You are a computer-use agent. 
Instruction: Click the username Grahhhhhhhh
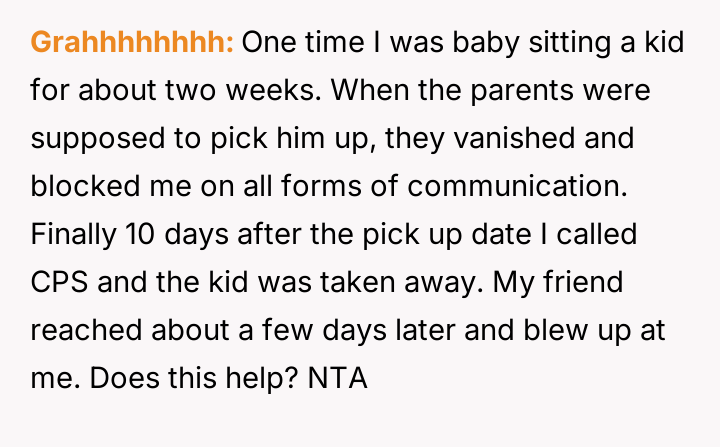[x=133, y=44]
